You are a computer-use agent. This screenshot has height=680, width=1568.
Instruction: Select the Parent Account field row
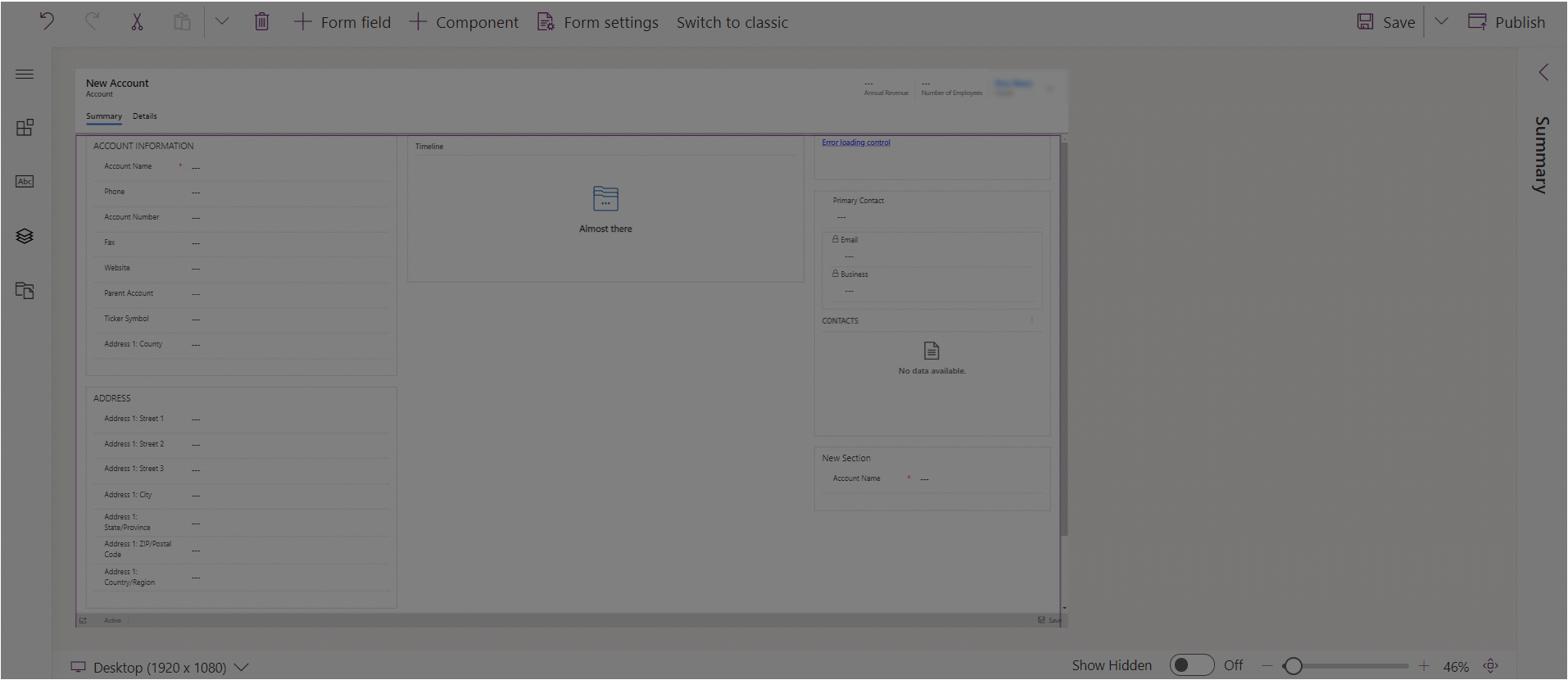coord(241,293)
